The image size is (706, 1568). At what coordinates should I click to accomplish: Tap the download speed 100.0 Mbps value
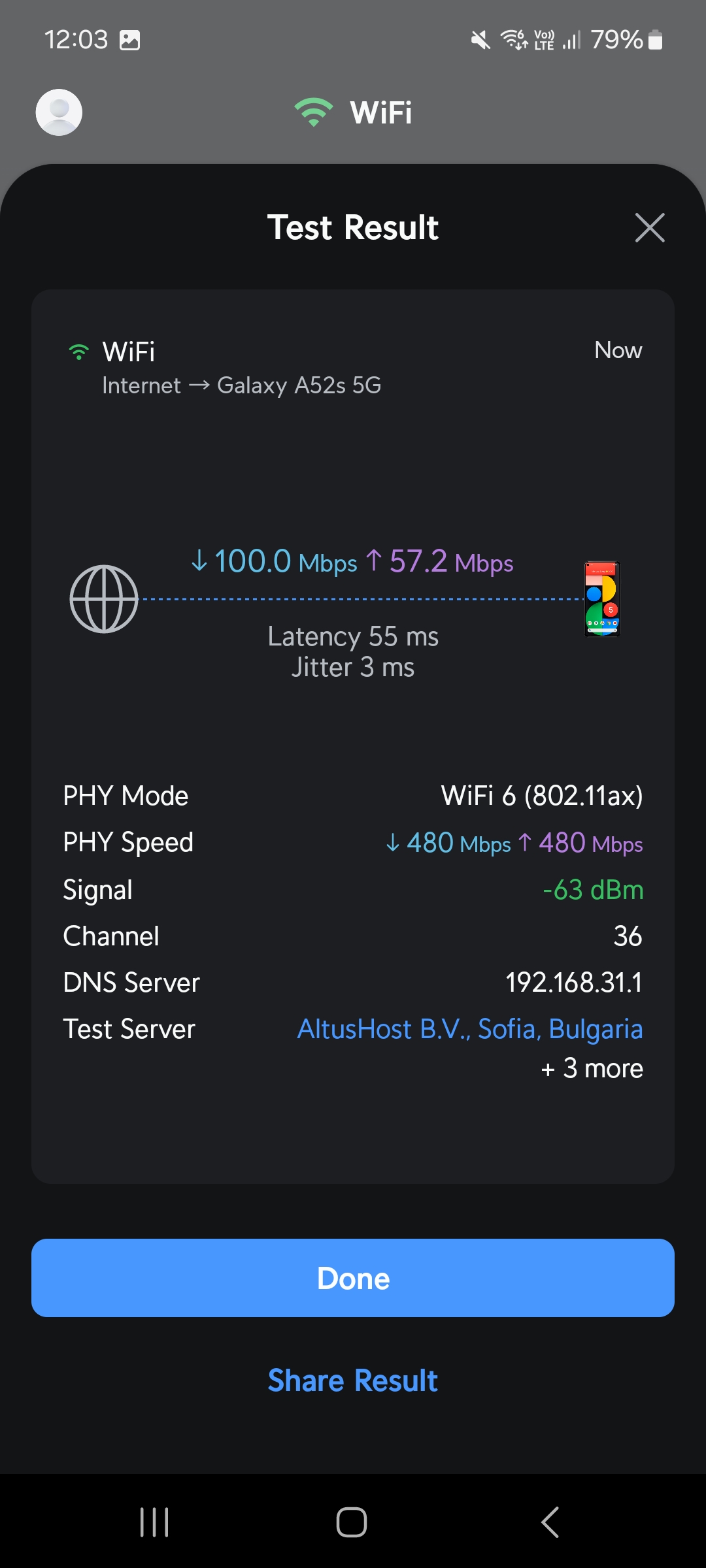pyautogui.click(x=275, y=561)
